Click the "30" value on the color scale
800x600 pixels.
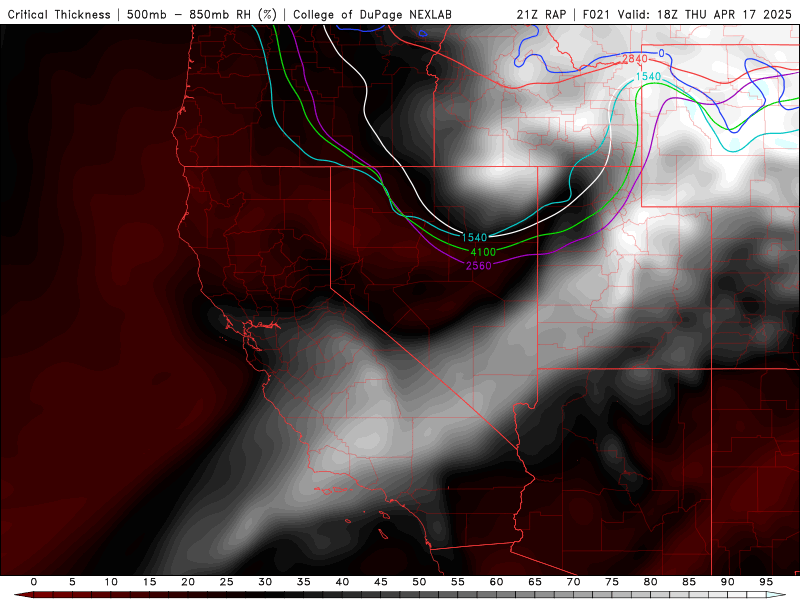tap(265, 582)
